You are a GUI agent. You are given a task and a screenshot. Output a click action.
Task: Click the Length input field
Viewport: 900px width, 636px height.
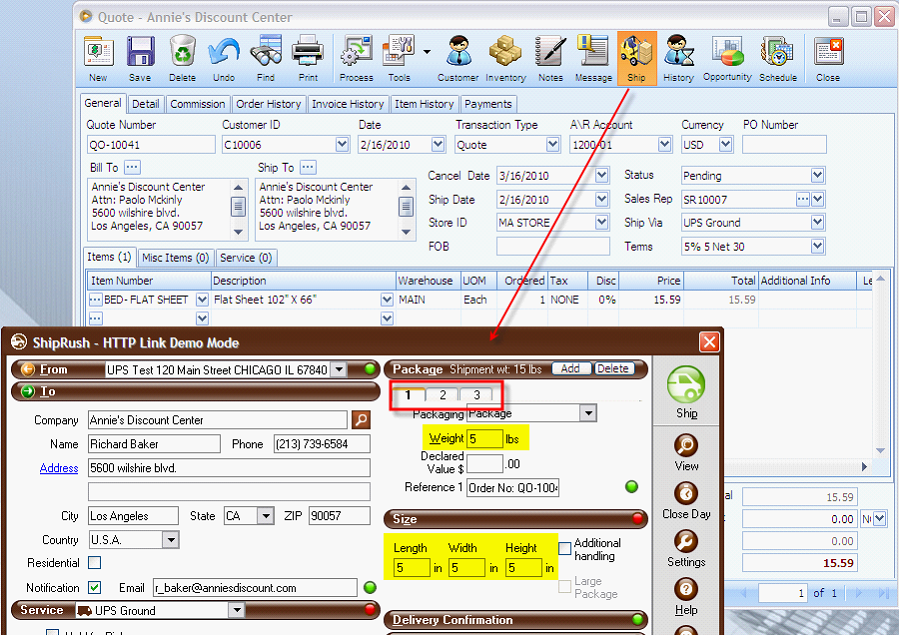[412, 568]
